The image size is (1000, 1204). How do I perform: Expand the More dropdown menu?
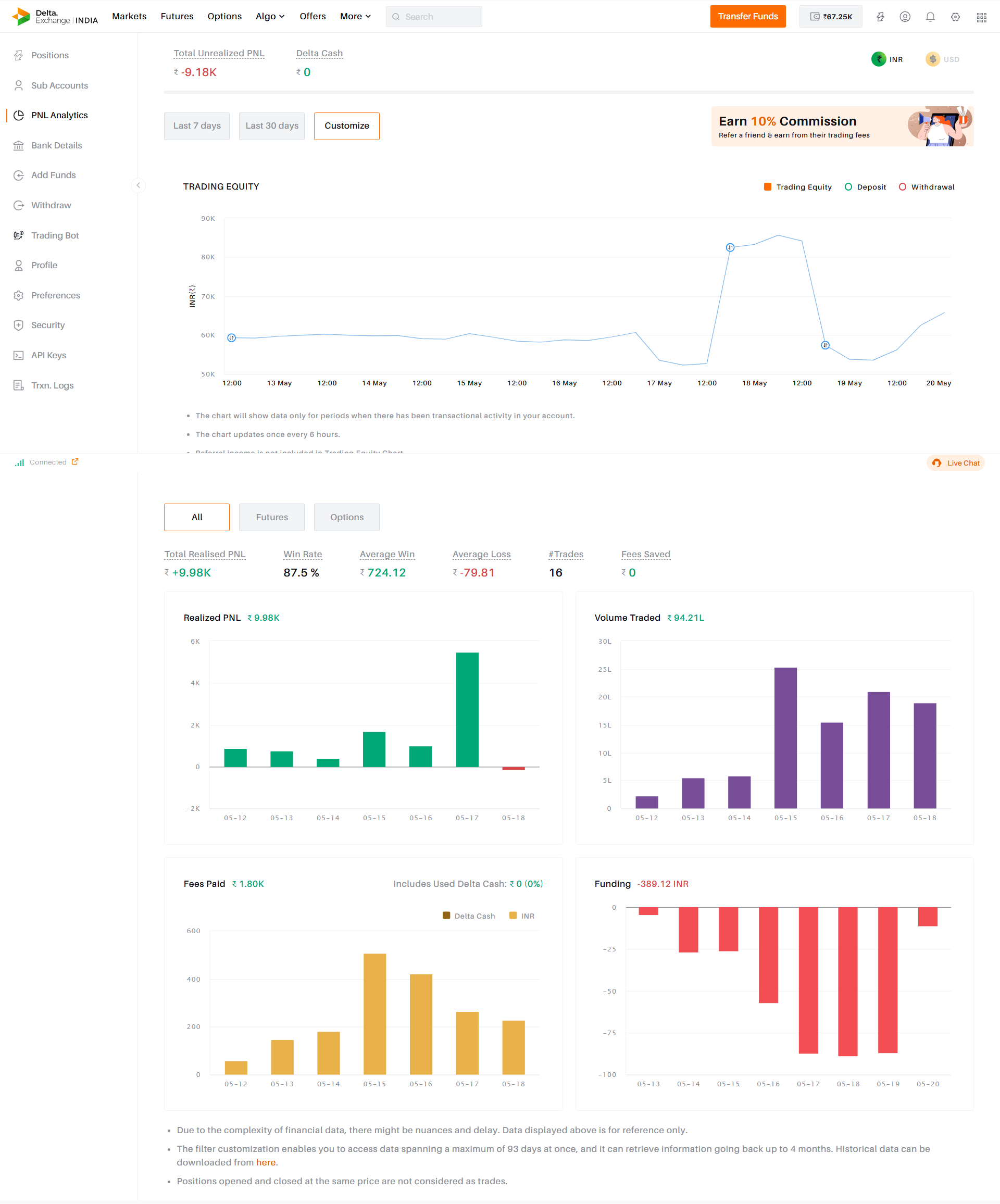coord(355,16)
